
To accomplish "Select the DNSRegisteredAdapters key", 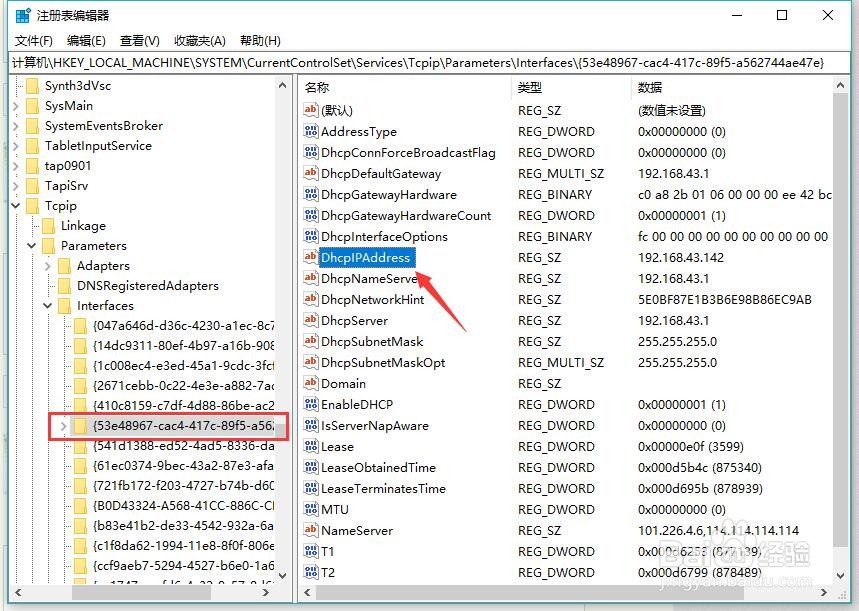I will tap(147, 285).
